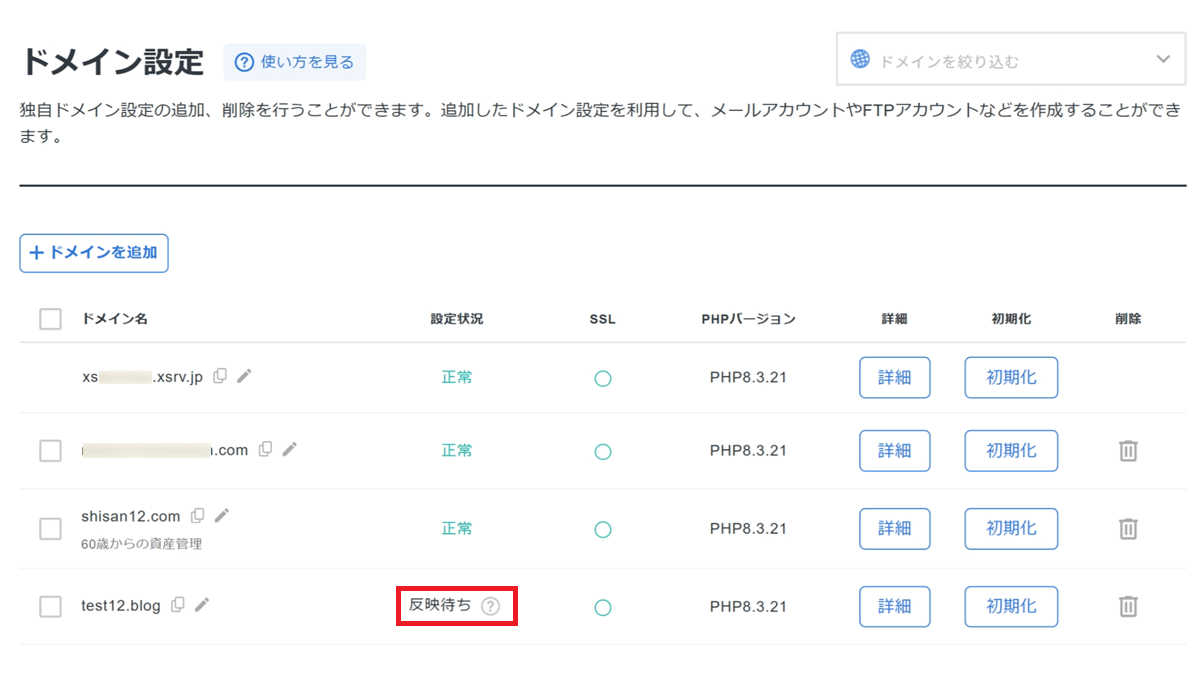Copy shisan12.com using the copy icon

[x=198, y=516]
